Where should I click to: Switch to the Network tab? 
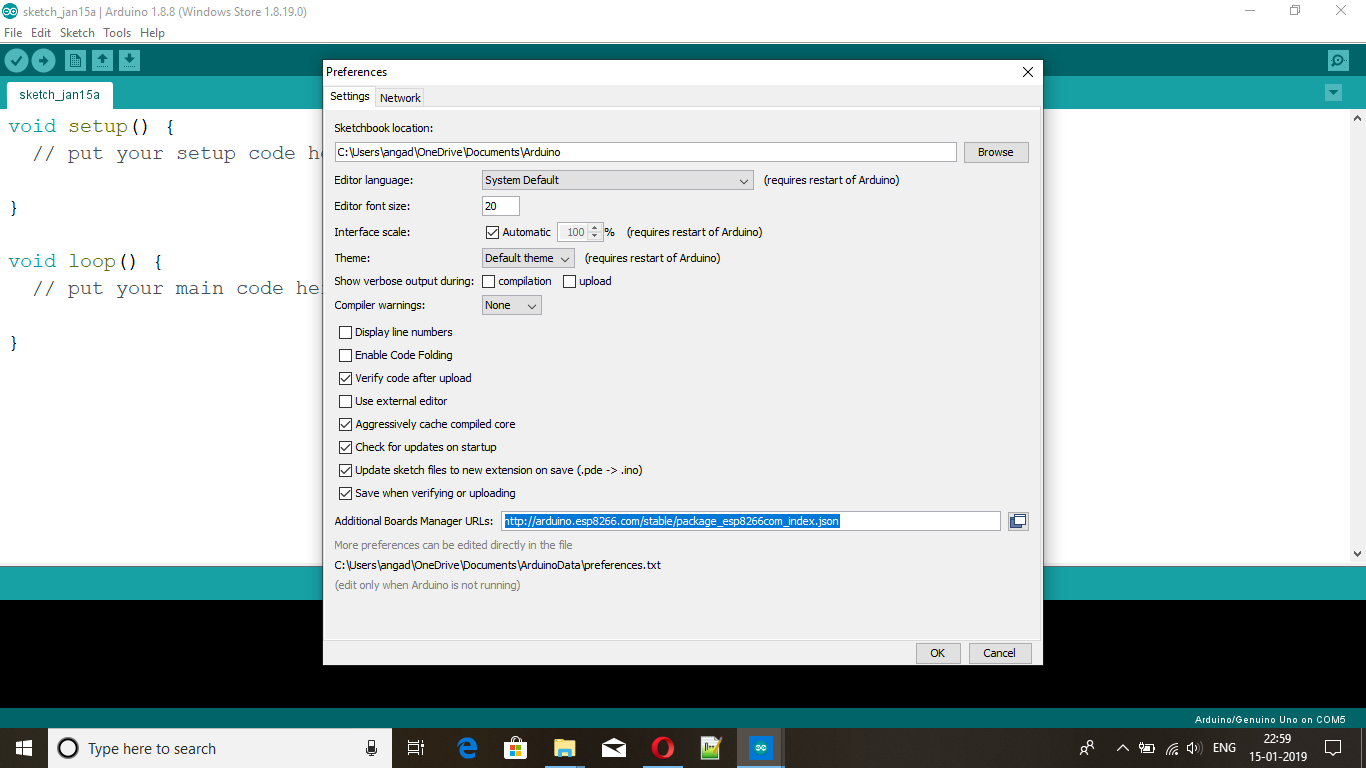[400, 97]
